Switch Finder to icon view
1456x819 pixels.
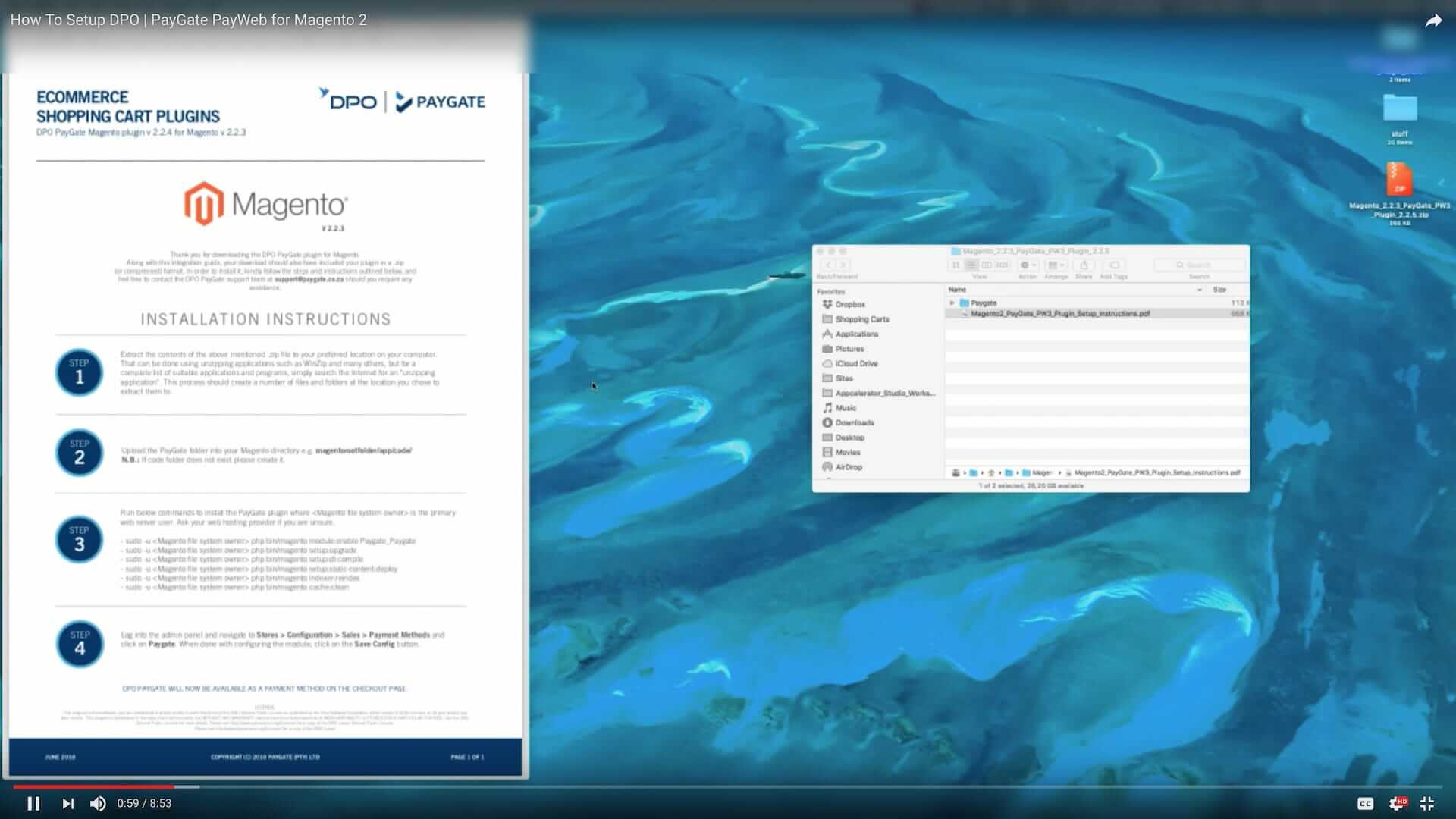955,265
